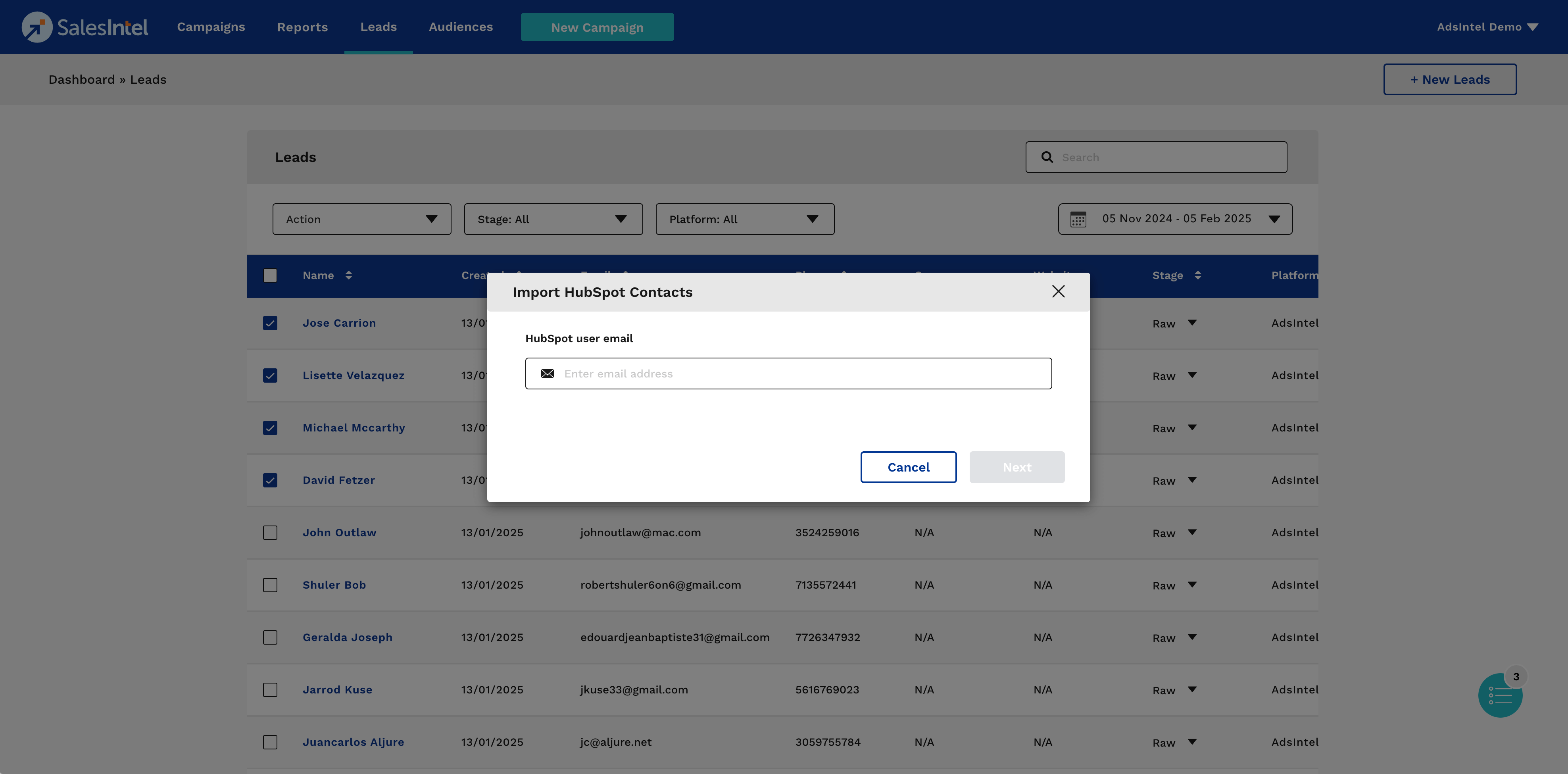This screenshot has width=1568, height=774.
Task: Toggle the select-all header checkbox
Action: click(x=270, y=275)
